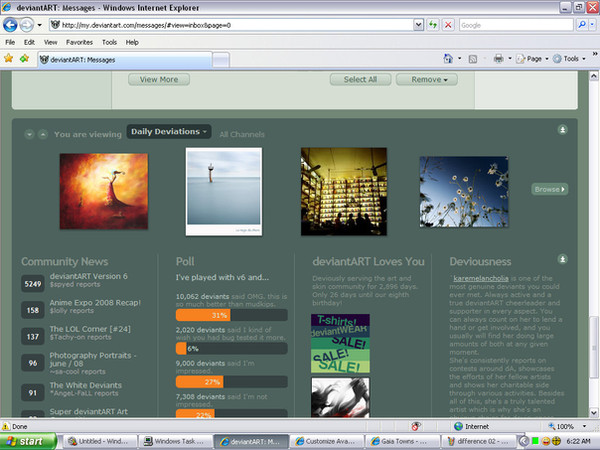Click the green Refresh page icon
The image size is (600, 450).
[433, 25]
